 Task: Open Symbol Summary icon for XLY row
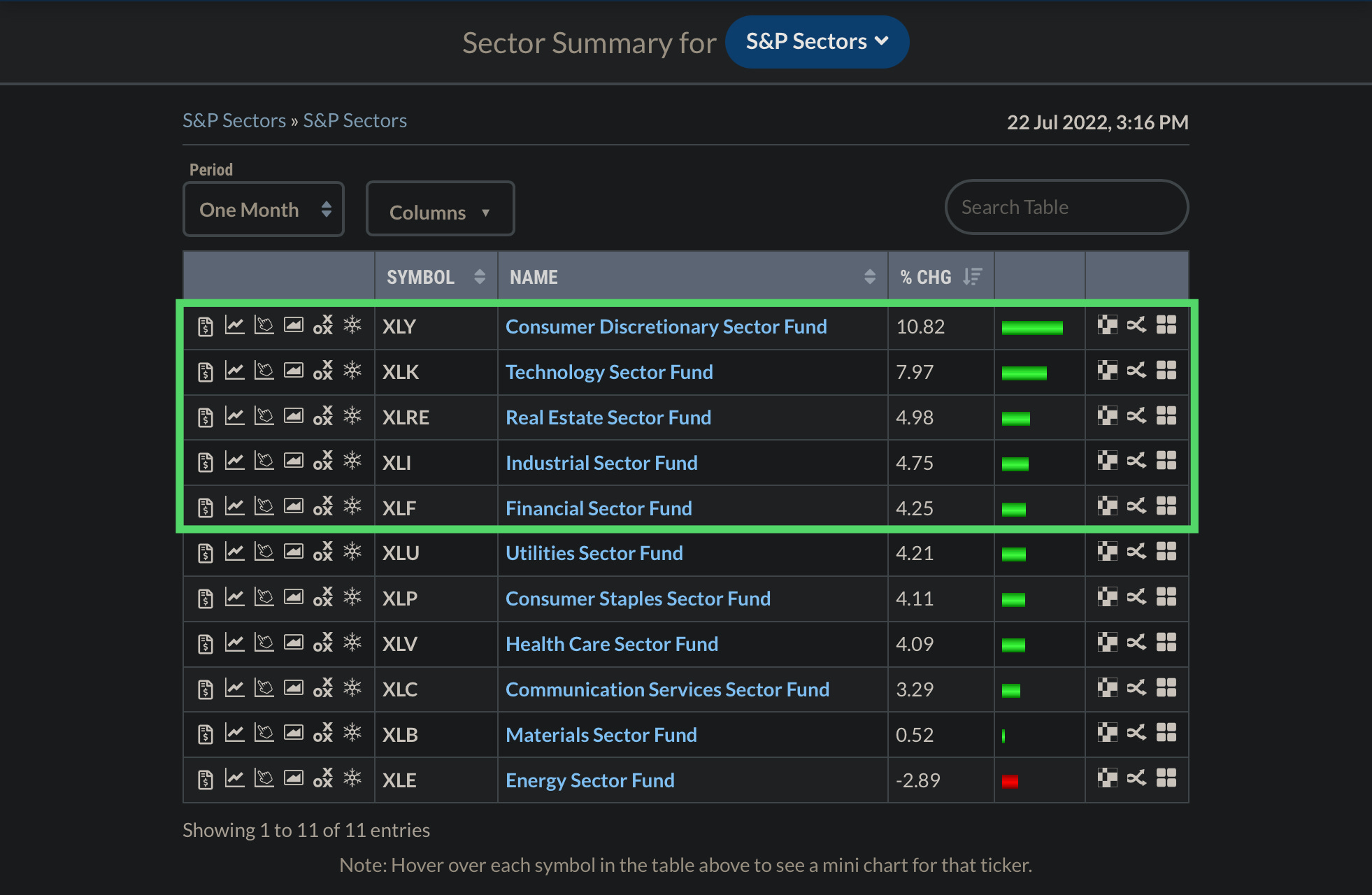[x=205, y=327]
